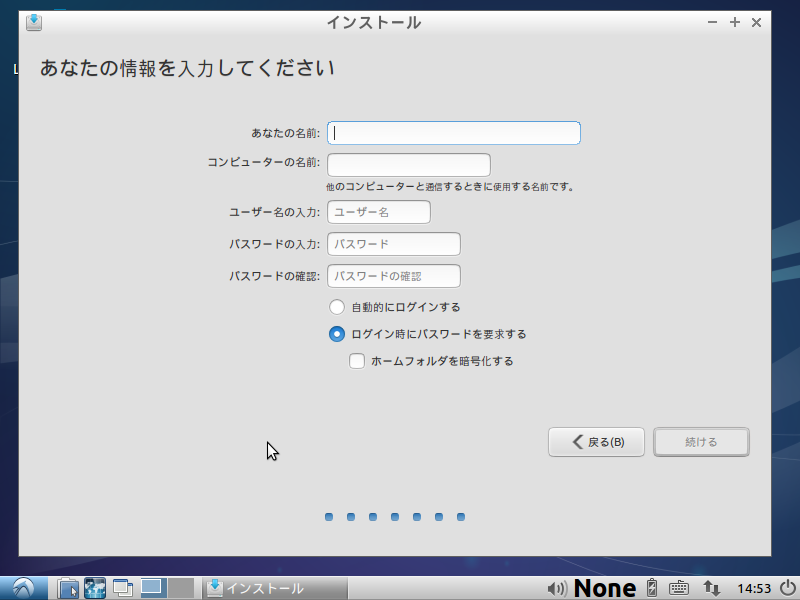Image resolution: width=800 pixels, height=600 pixels.
Task: Click the network traffic arrows icon in the tray
Action: [x=712, y=588]
